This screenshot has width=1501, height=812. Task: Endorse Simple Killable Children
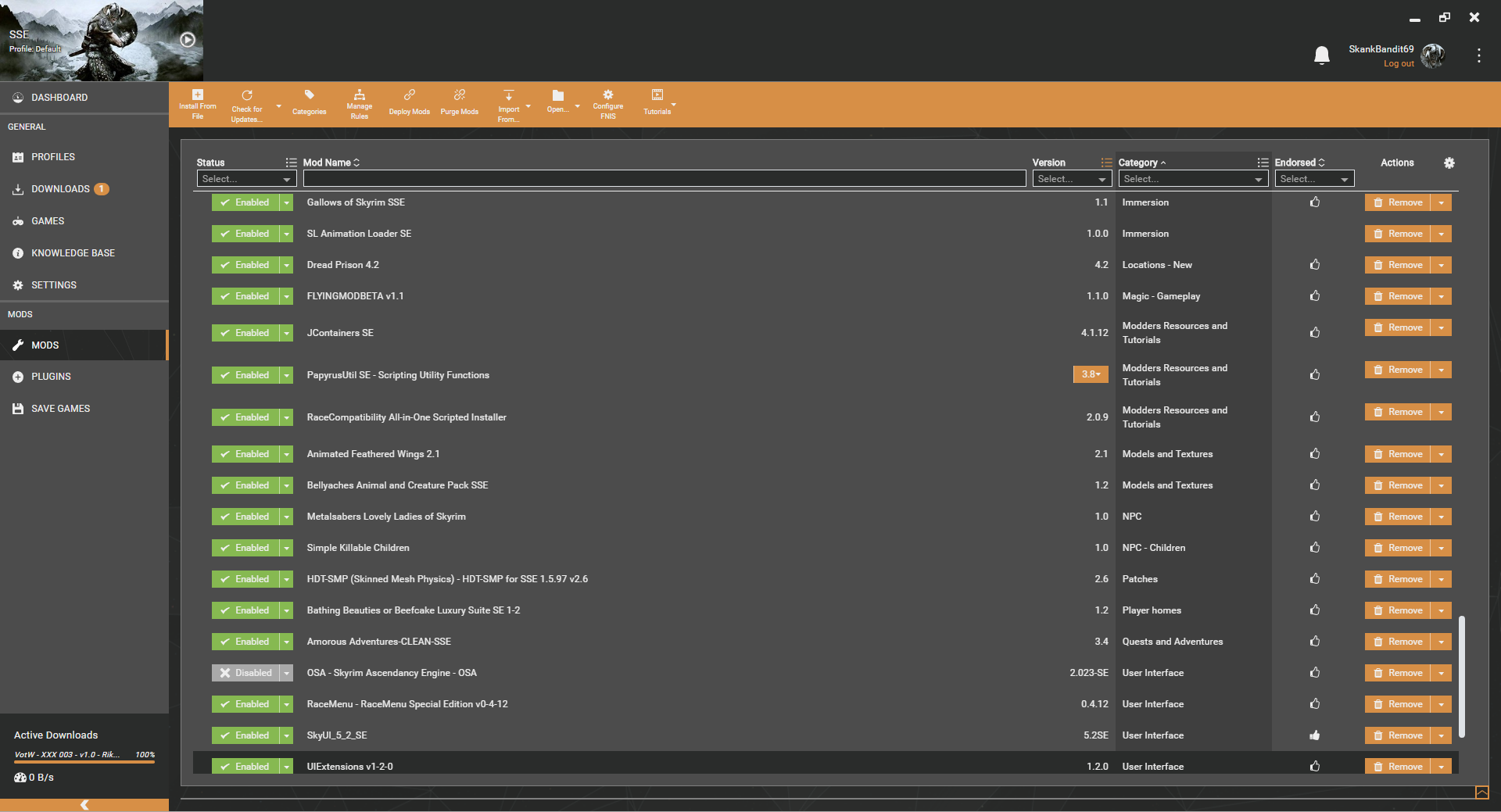(1315, 548)
